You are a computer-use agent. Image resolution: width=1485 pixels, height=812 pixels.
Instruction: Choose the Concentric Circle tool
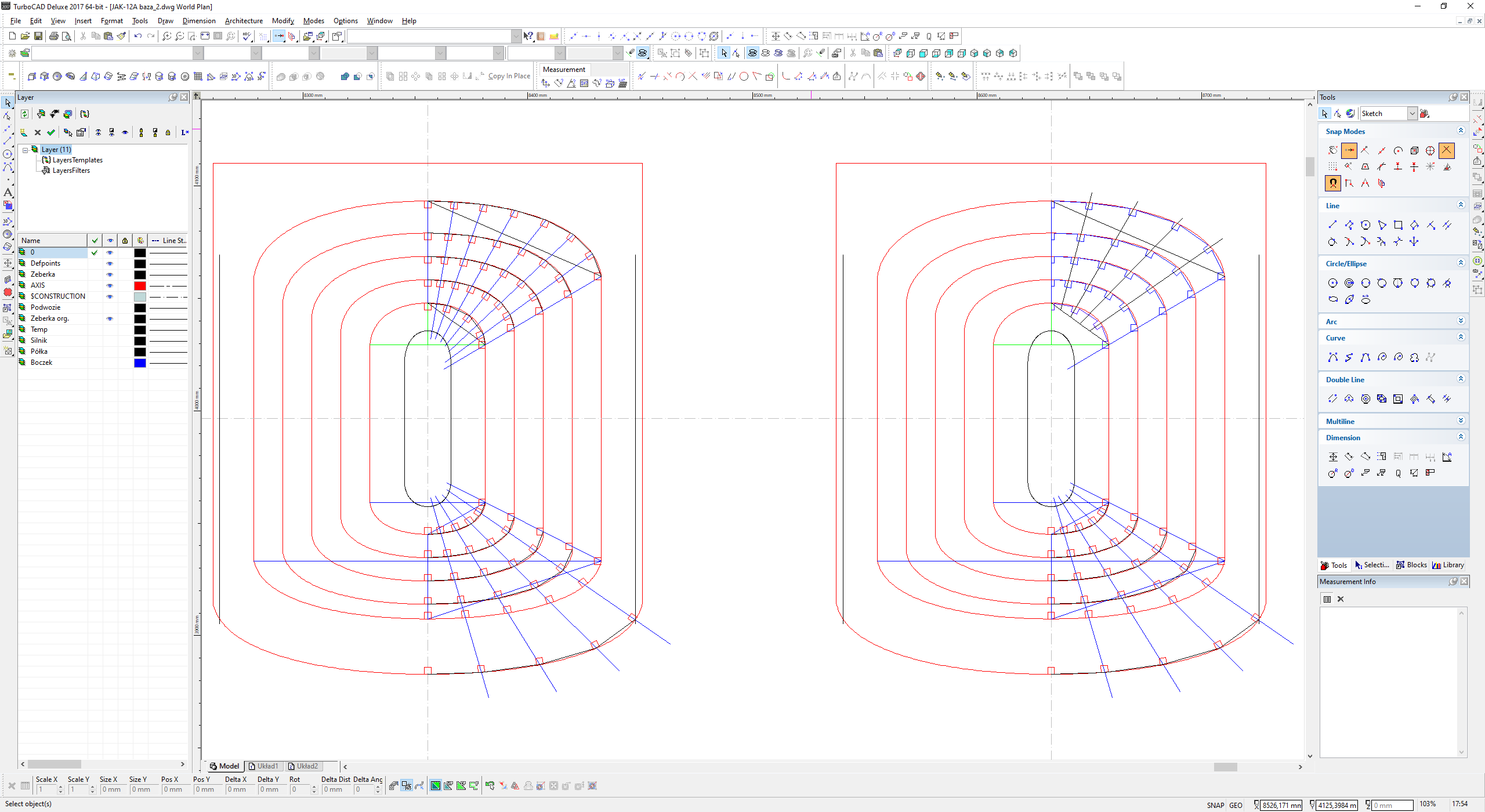pyautogui.click(x=1349, y=283)
